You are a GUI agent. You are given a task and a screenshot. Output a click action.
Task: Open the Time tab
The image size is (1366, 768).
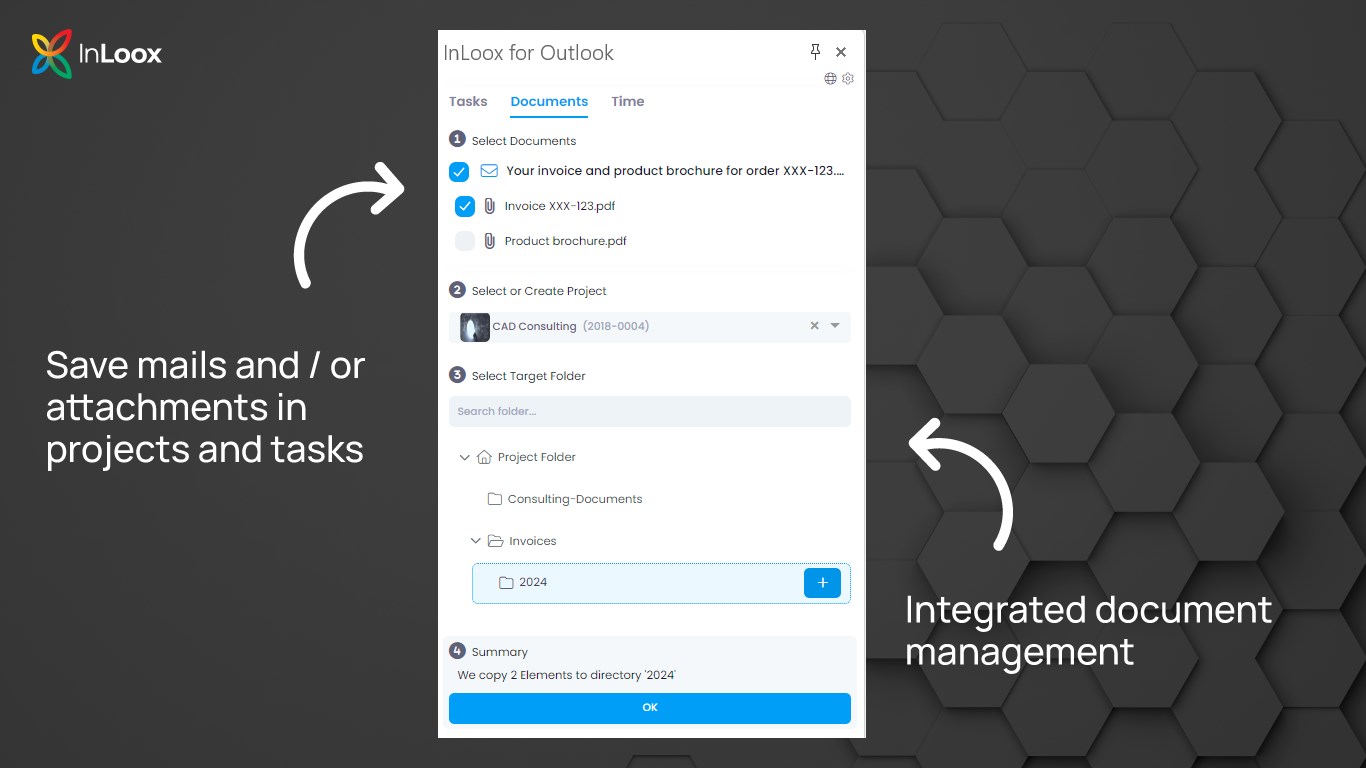[628, 101]
